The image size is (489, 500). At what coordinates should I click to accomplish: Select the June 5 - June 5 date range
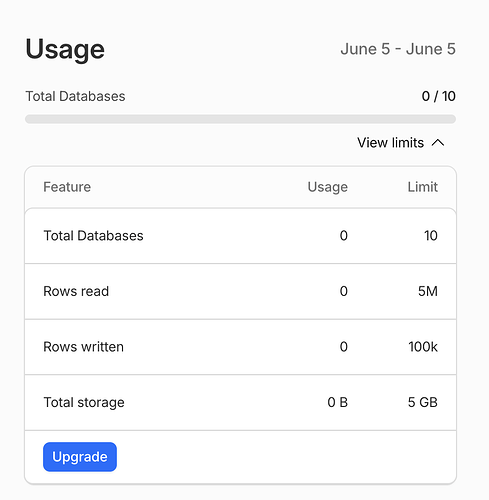tap(398, 49)
